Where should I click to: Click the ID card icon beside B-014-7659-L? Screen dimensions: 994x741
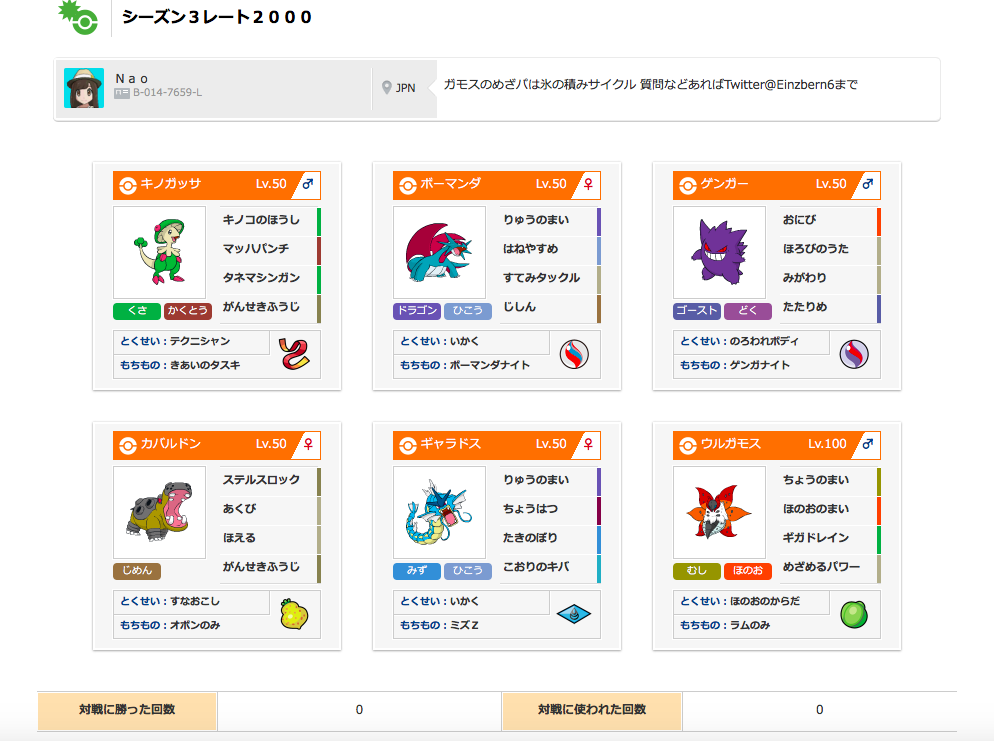(x=122, y=93)
